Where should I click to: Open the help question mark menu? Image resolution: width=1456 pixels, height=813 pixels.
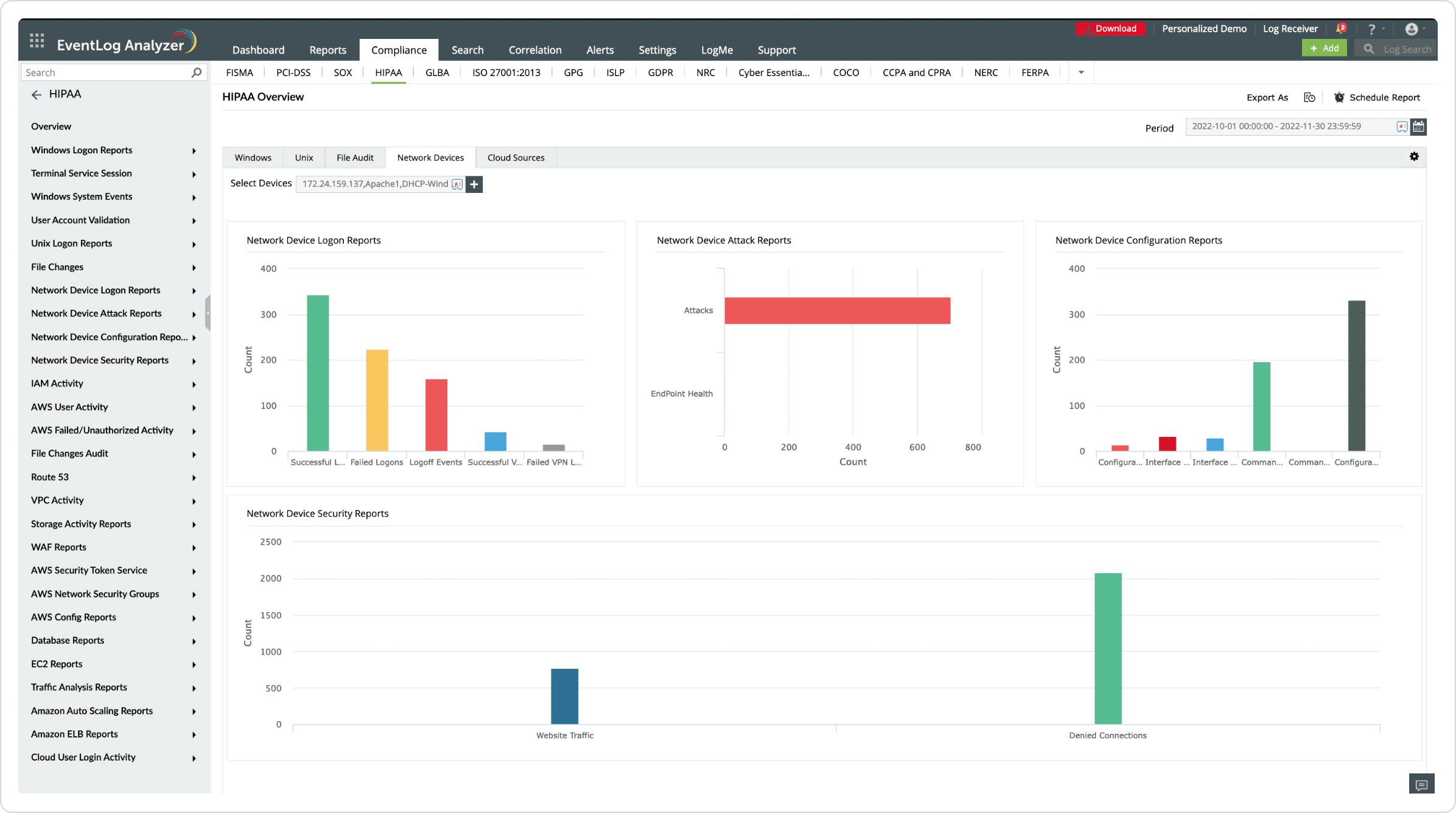click(1371, 29)
